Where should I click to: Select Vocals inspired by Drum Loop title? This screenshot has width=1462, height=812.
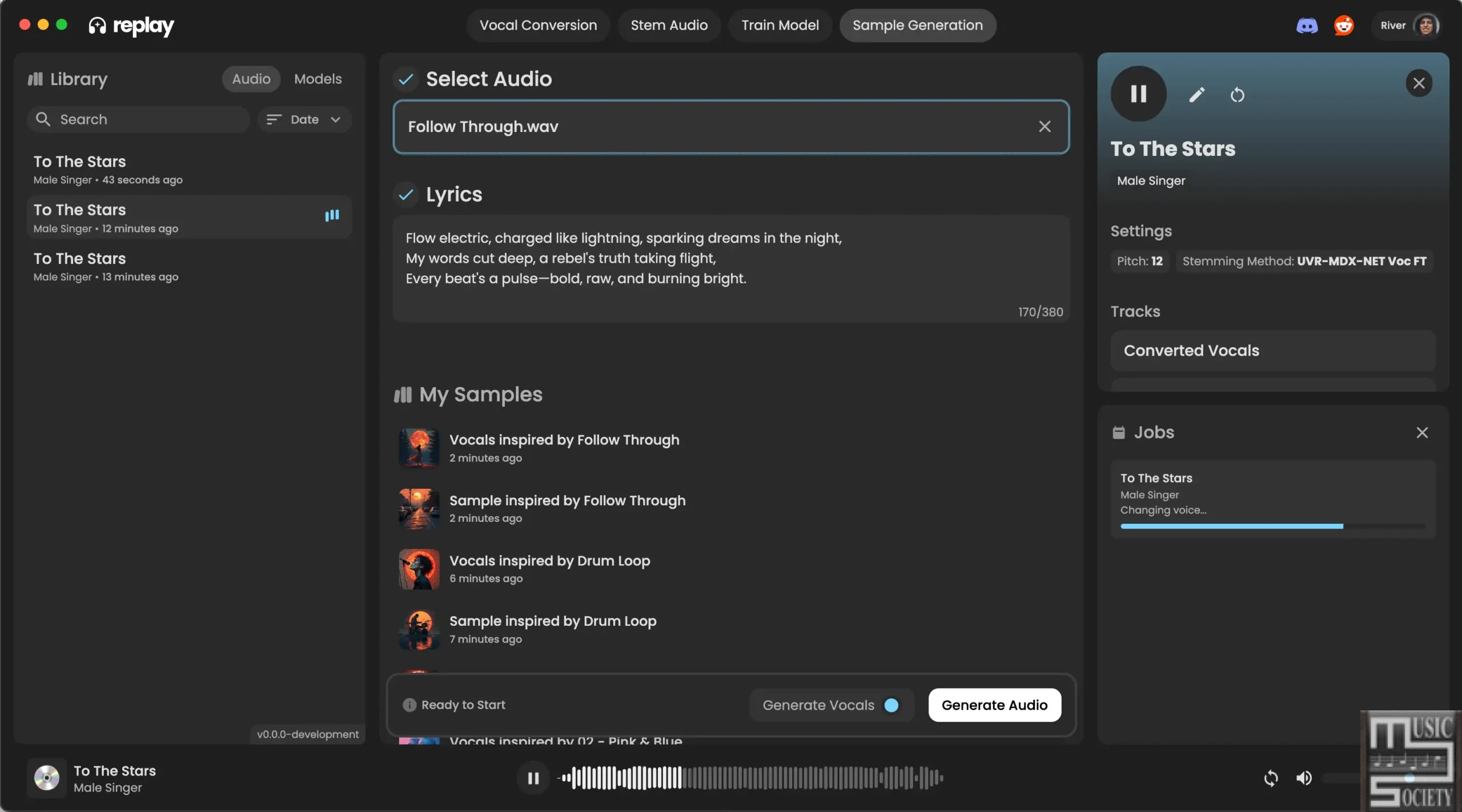[x=549, y=561]
